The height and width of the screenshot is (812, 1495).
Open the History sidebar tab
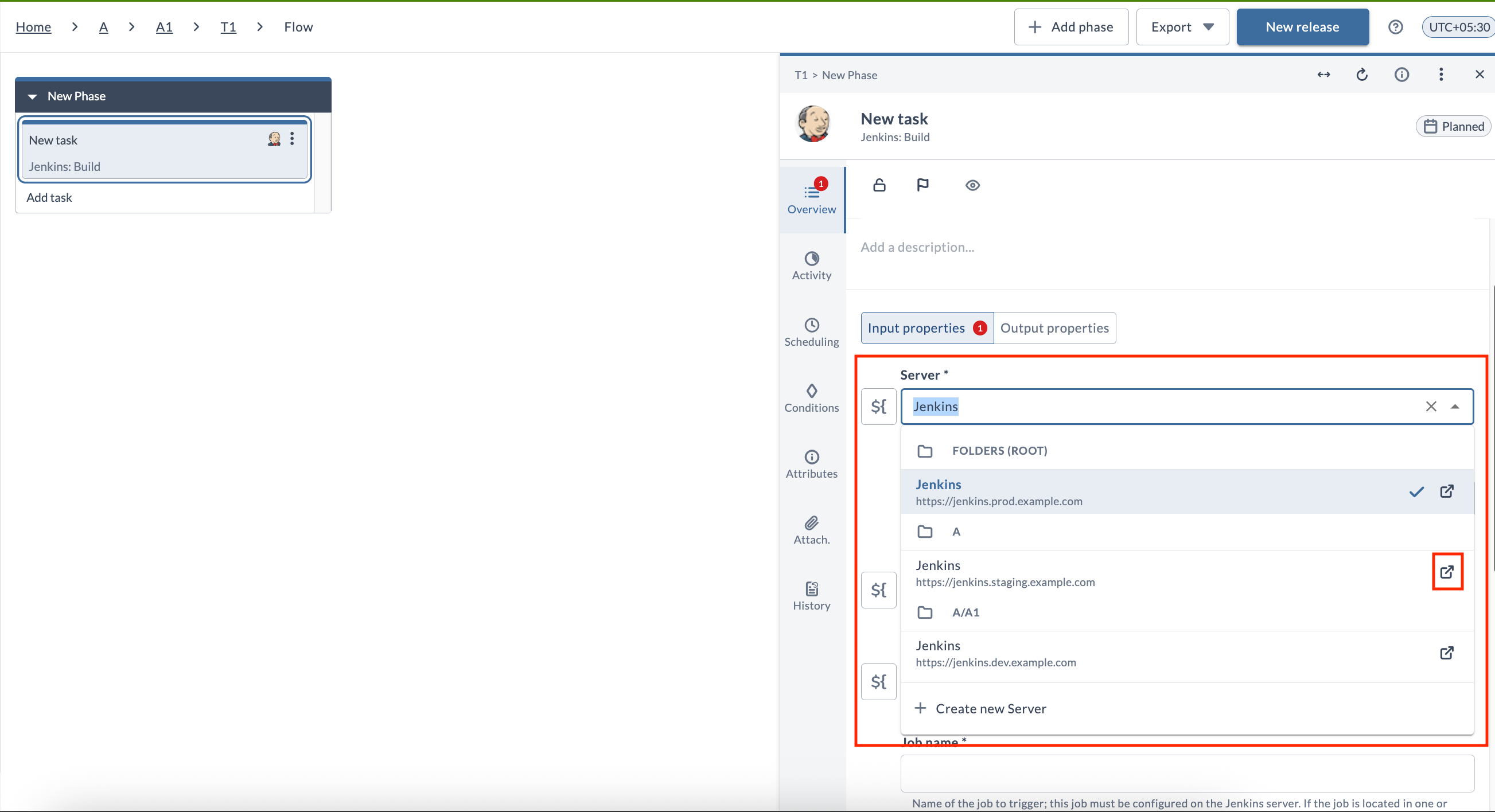(811, 597)
